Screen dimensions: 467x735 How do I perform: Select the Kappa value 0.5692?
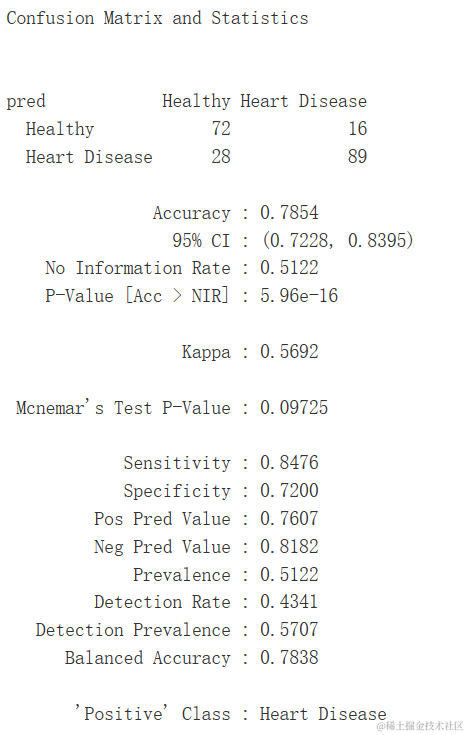(289, 352)
